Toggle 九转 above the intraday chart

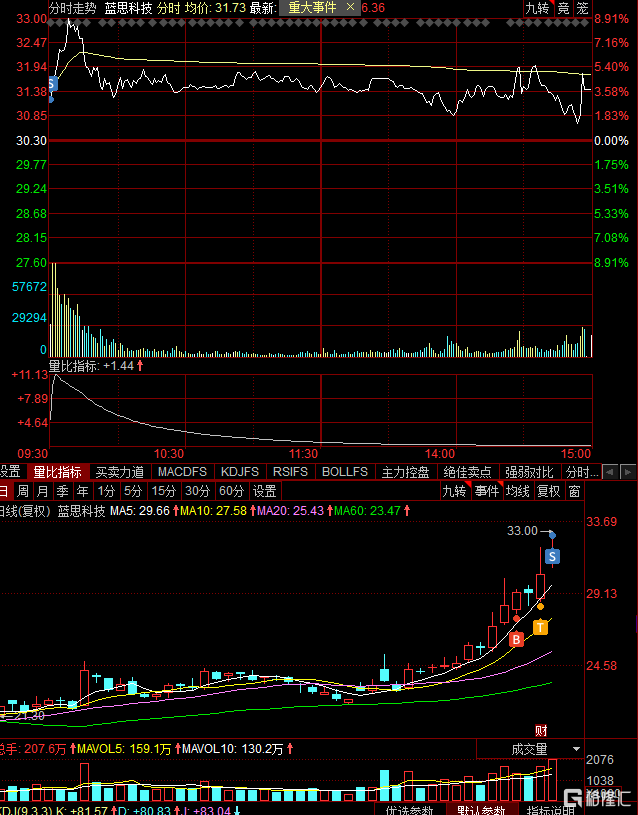click(538, 8)
